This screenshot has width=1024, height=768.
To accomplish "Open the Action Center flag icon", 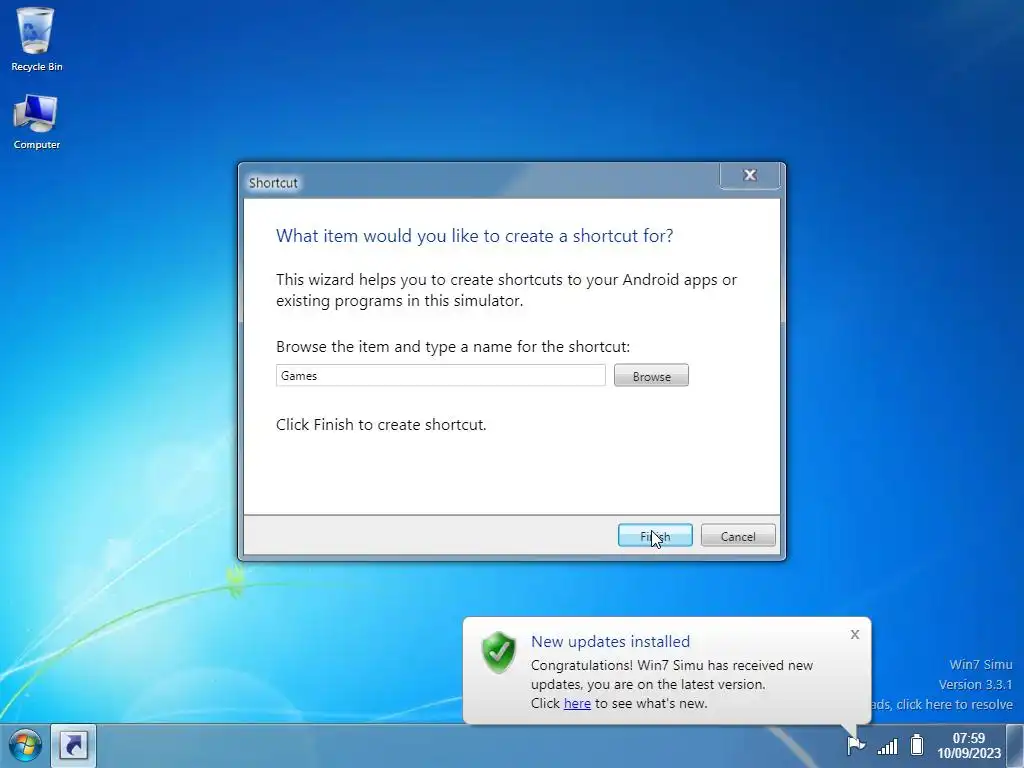I will tap(855, 744).
